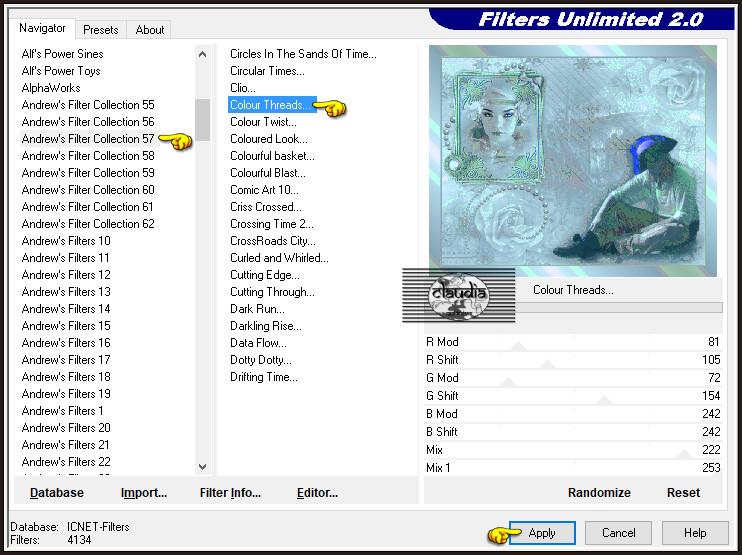
Task: Select the Colour Threads... filter
Action: point(271,105)
